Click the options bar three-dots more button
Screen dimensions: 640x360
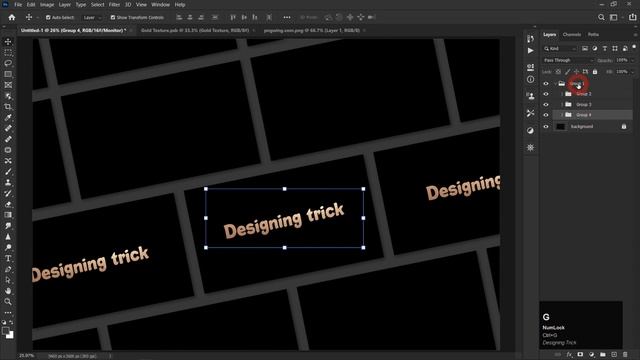(287, 18)
